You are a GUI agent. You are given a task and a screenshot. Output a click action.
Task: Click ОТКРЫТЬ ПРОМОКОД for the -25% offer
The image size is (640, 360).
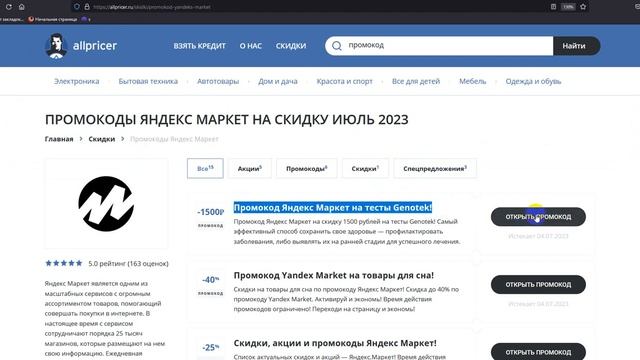click(x=538, y=352)
